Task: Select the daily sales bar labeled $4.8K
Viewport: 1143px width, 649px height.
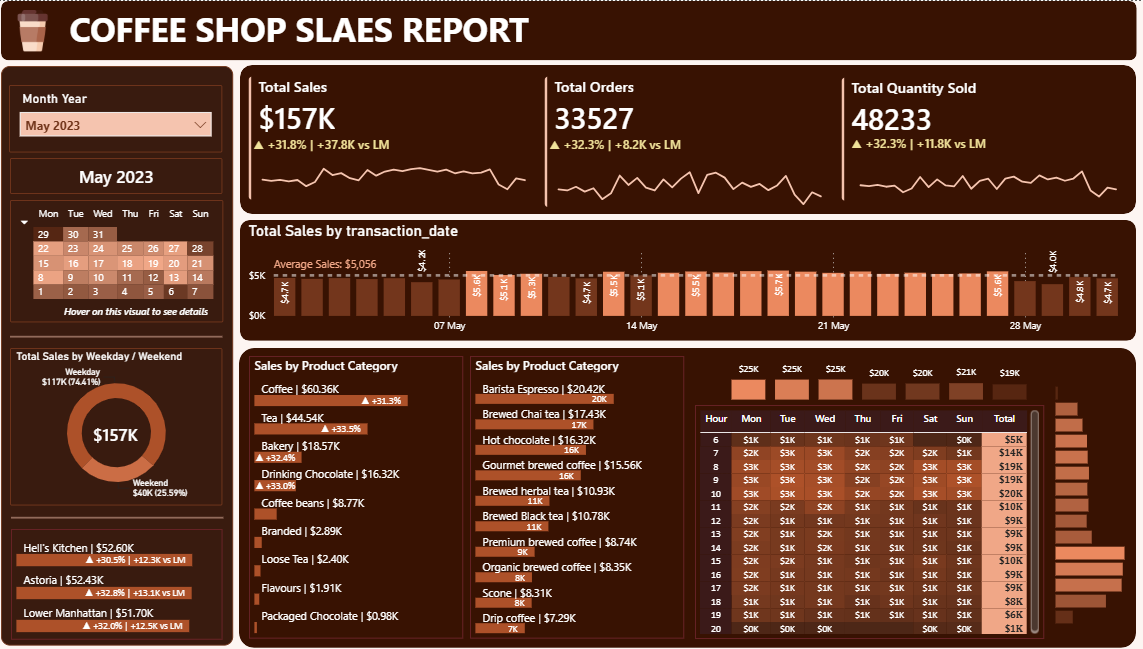Action: [1080, 297]
